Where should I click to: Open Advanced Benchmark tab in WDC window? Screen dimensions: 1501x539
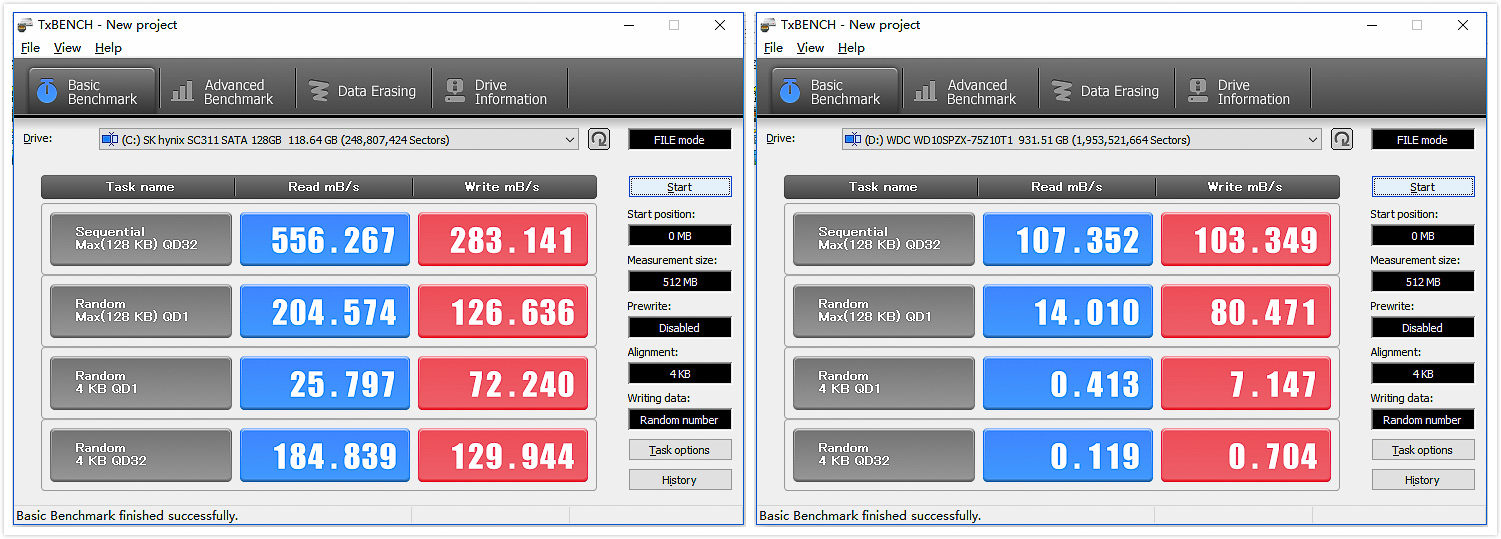tap(966, 92)
